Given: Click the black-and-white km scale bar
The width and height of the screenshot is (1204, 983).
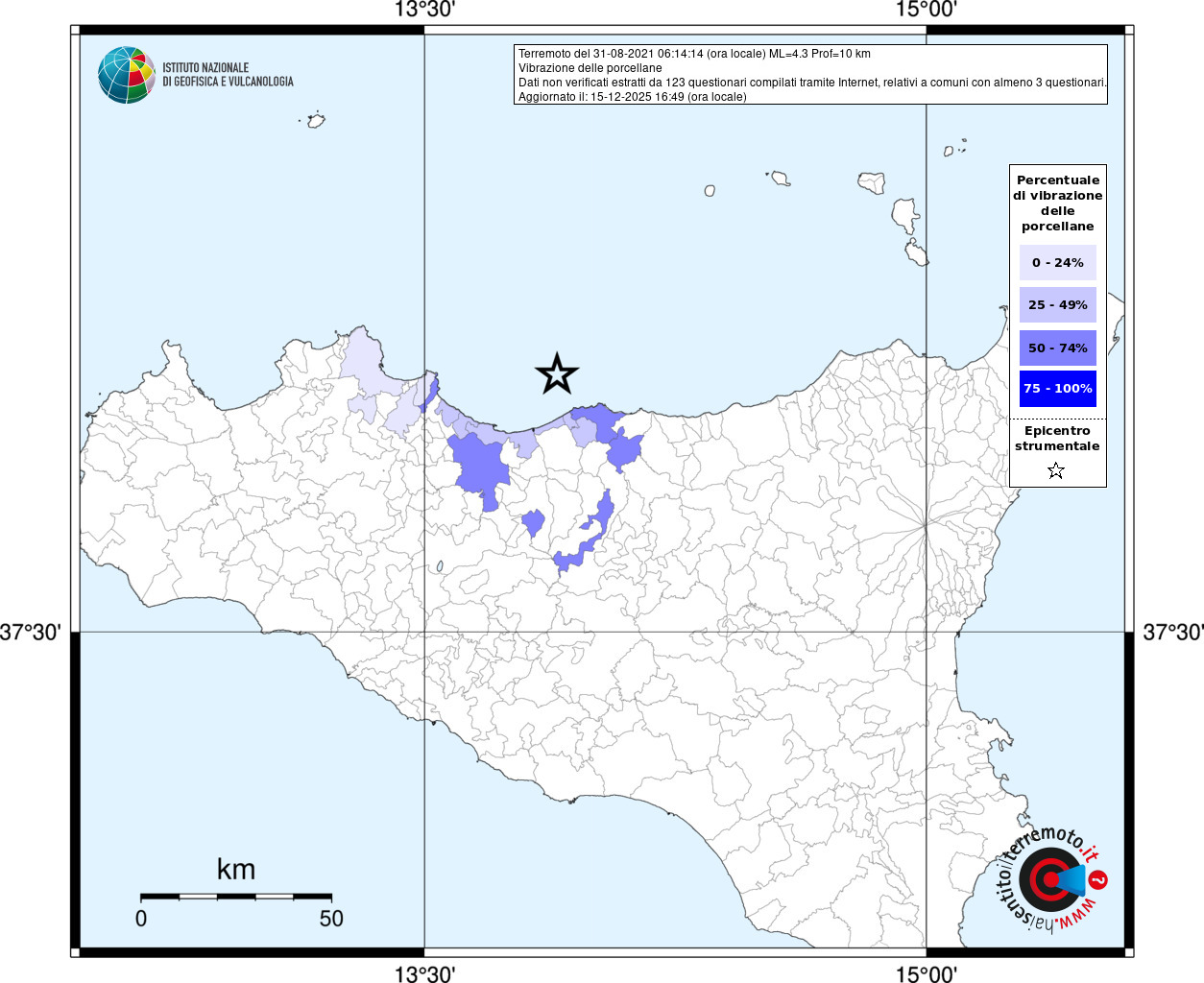Looking at the screenshot, I should coord(236,897).
